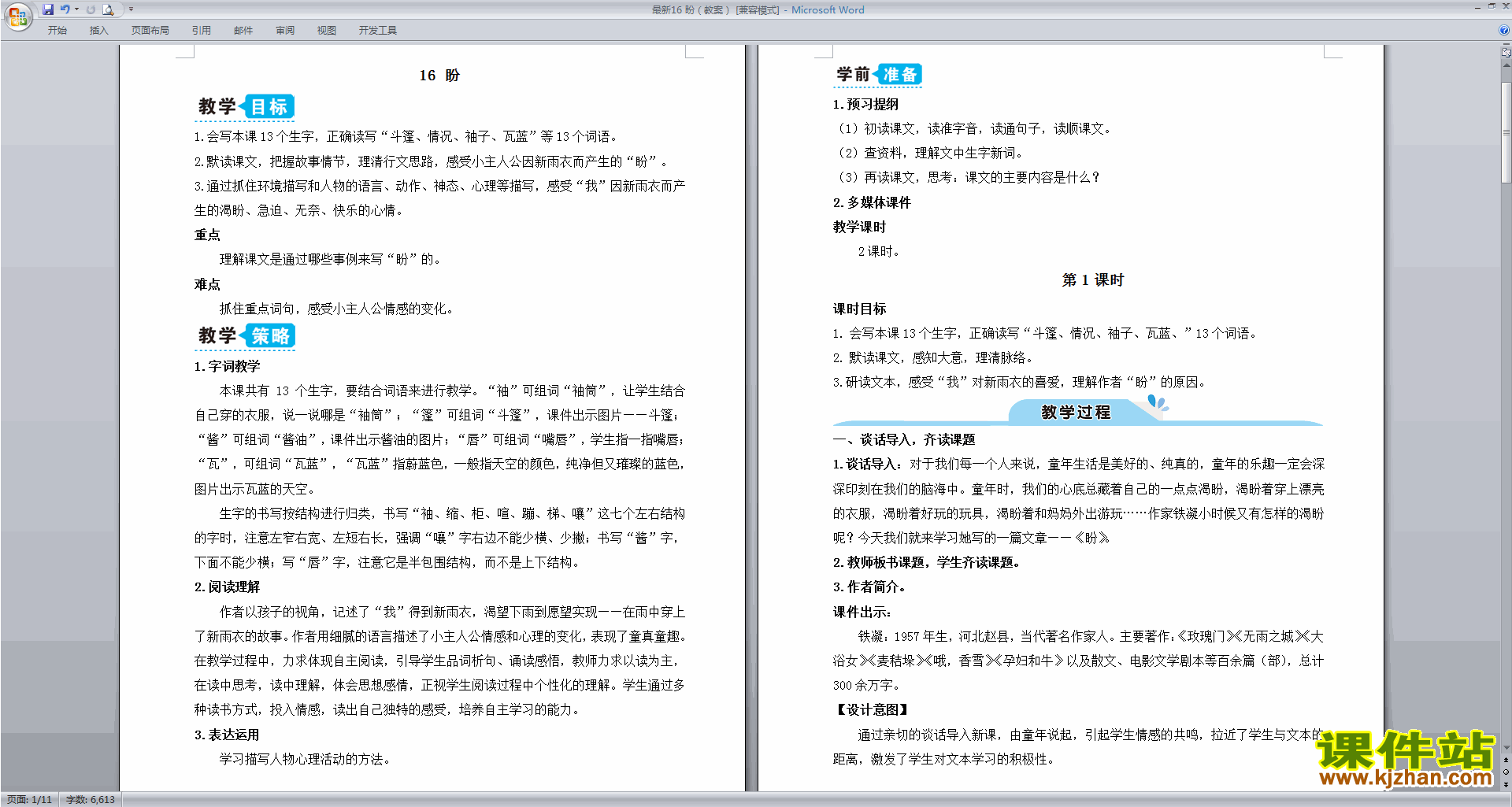Click the 重点 heading text
The height and width of the screenshot is (807, 1512).
pos(207,235)
